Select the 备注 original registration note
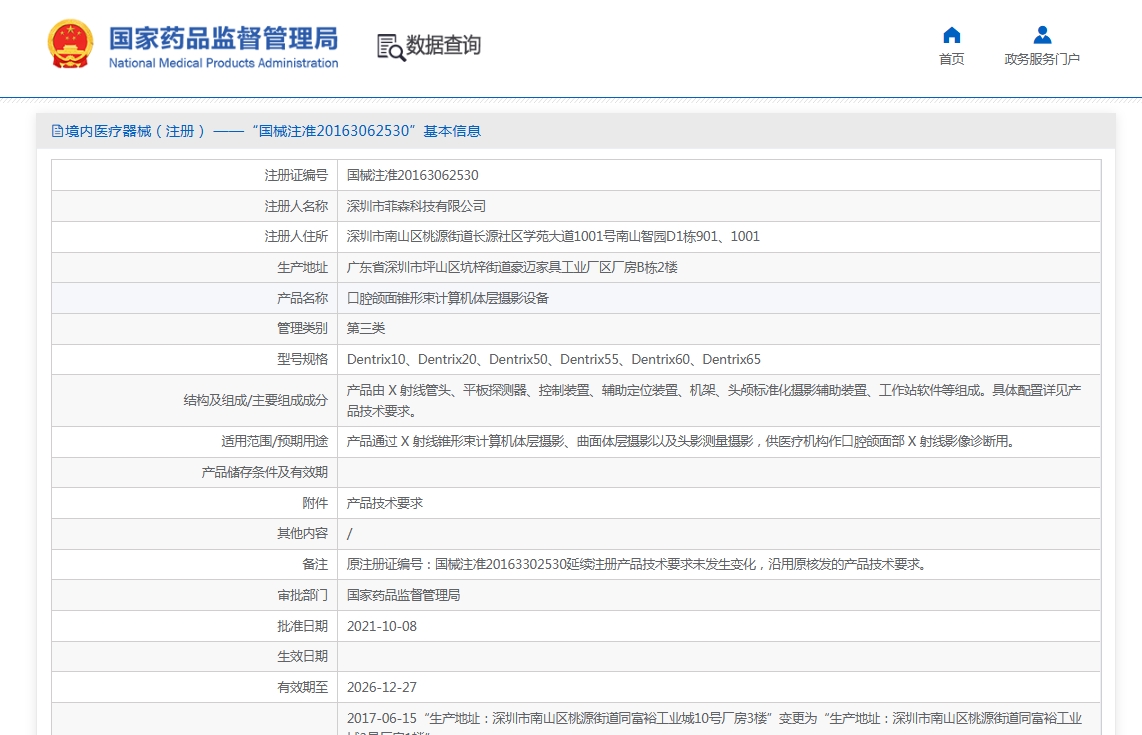The width and height of the screenshot is (1142, 735). 637,565
